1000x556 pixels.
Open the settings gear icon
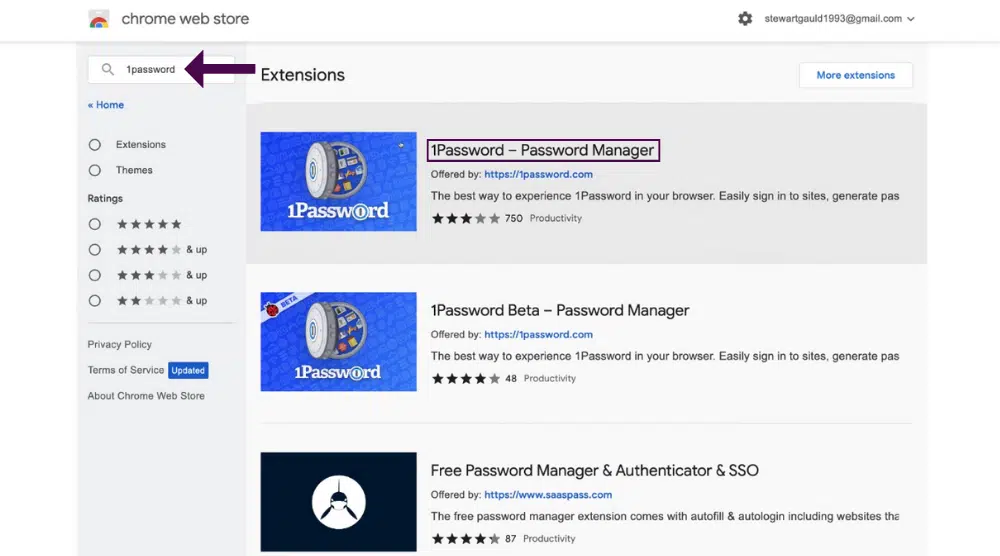click(745, 18)
